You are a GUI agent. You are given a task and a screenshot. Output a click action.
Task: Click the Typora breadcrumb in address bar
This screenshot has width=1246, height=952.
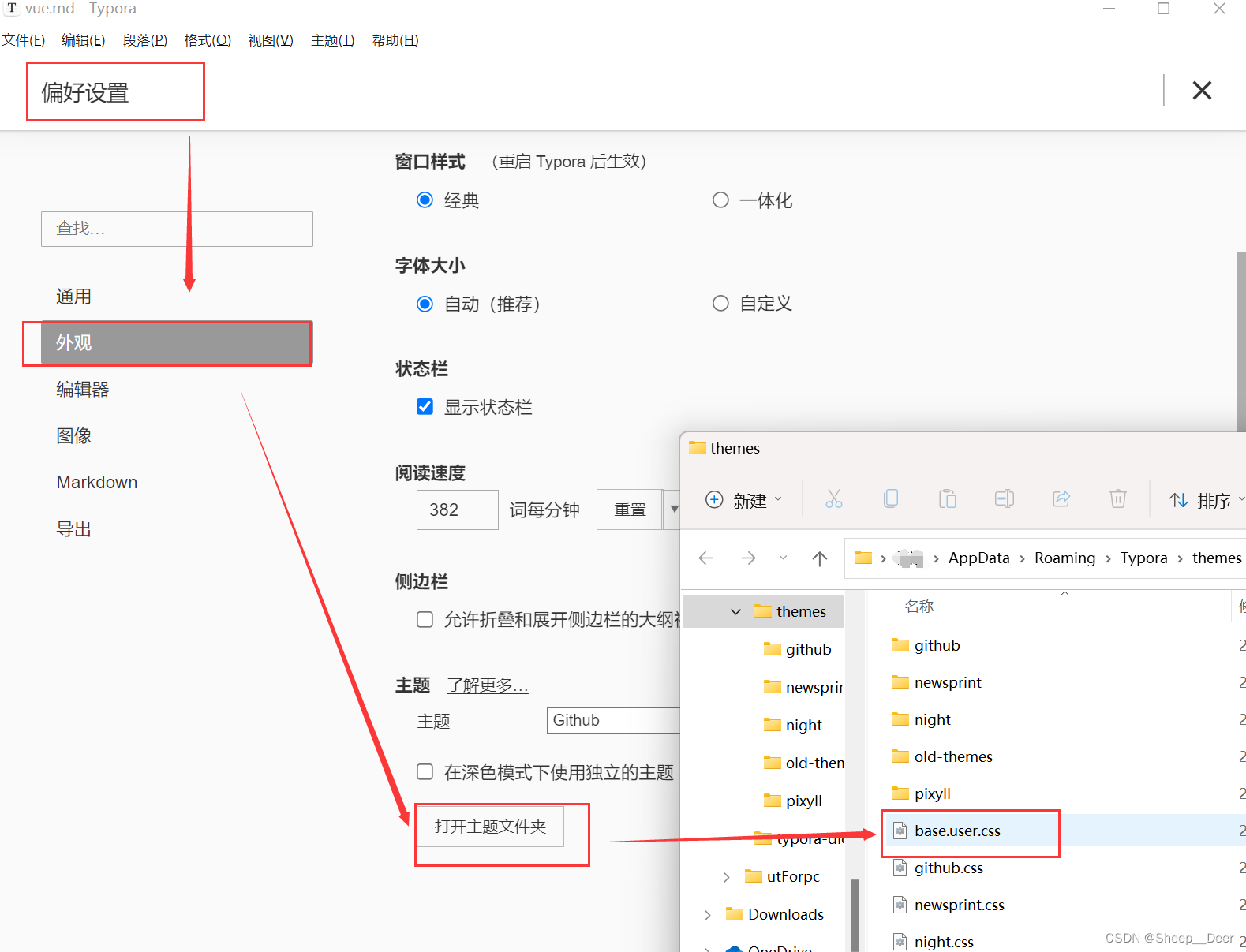(x=1143, y=558)
